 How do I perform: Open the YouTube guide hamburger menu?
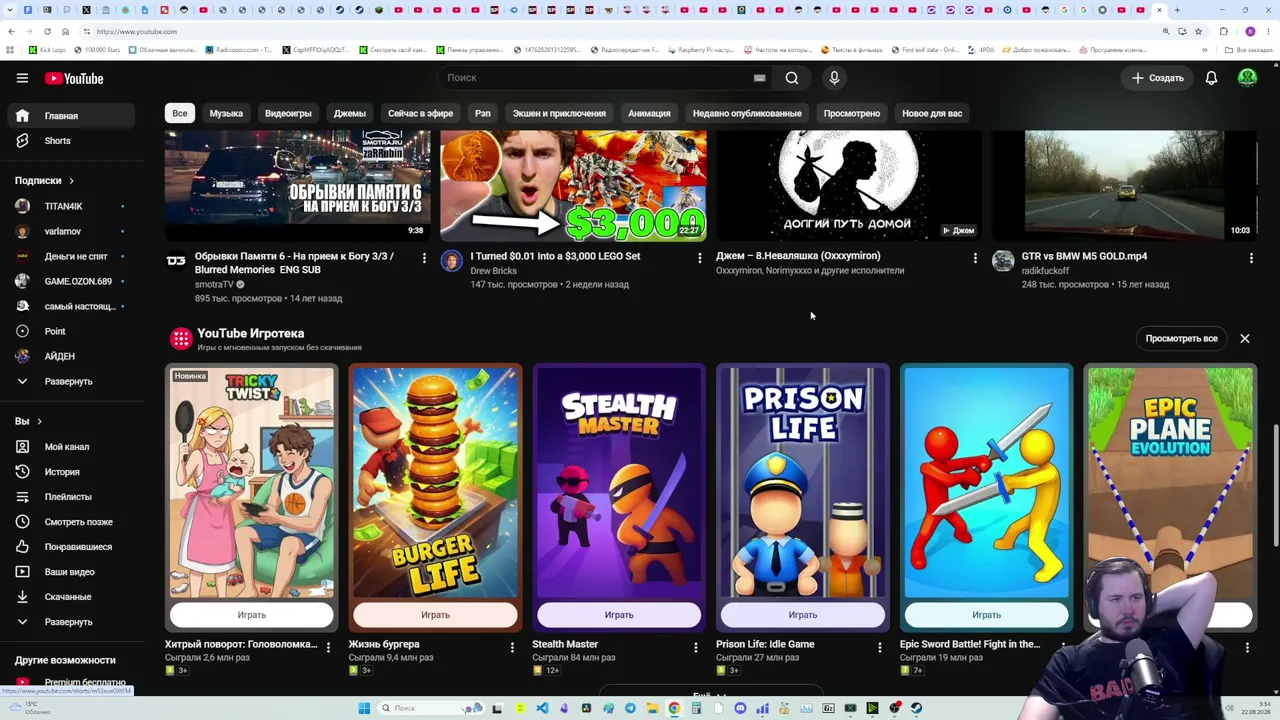(x=22, y=78)
